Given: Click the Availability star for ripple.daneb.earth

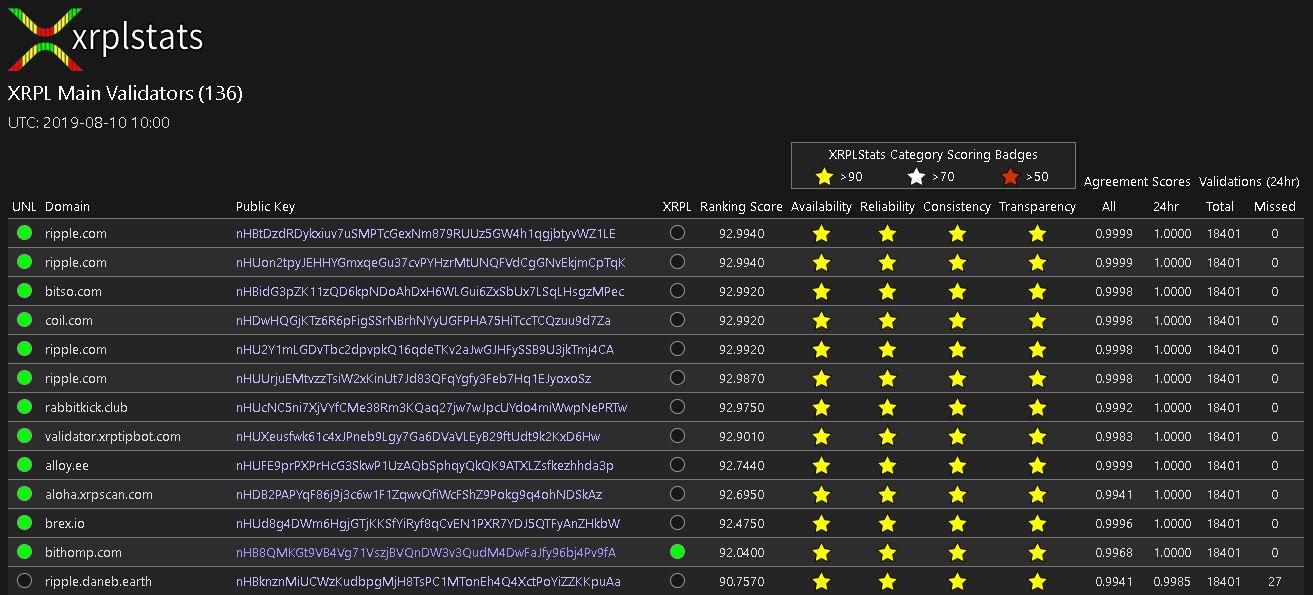Looking at the screenshot, I should pyautogui.click(x=821, y=582).
